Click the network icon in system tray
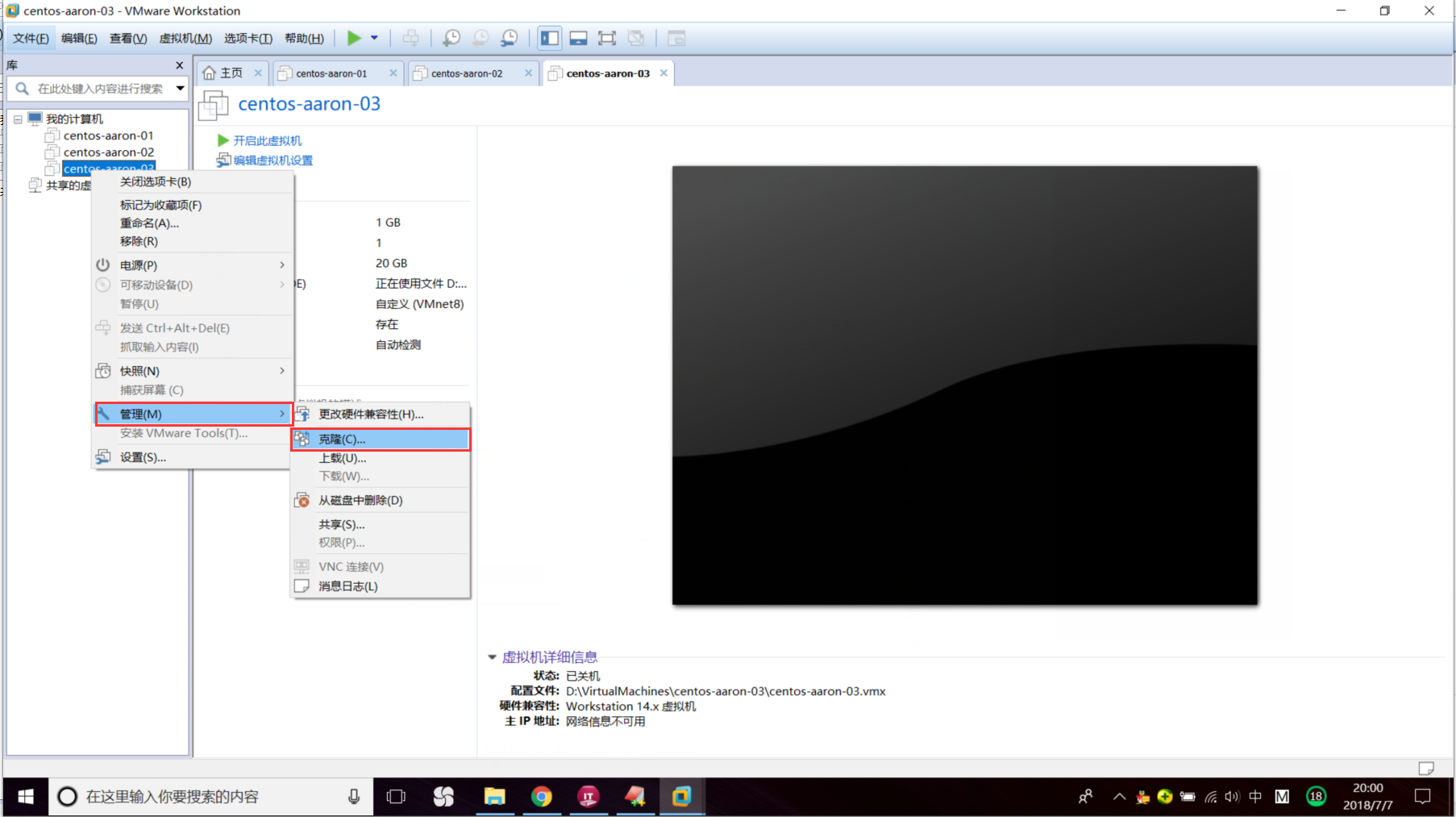The width and height of the screenshot is (1456, 817). (1211, 797)
